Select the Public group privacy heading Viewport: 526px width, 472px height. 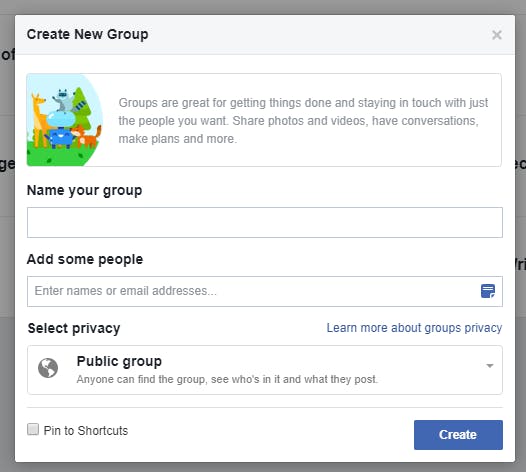(119, 361)
